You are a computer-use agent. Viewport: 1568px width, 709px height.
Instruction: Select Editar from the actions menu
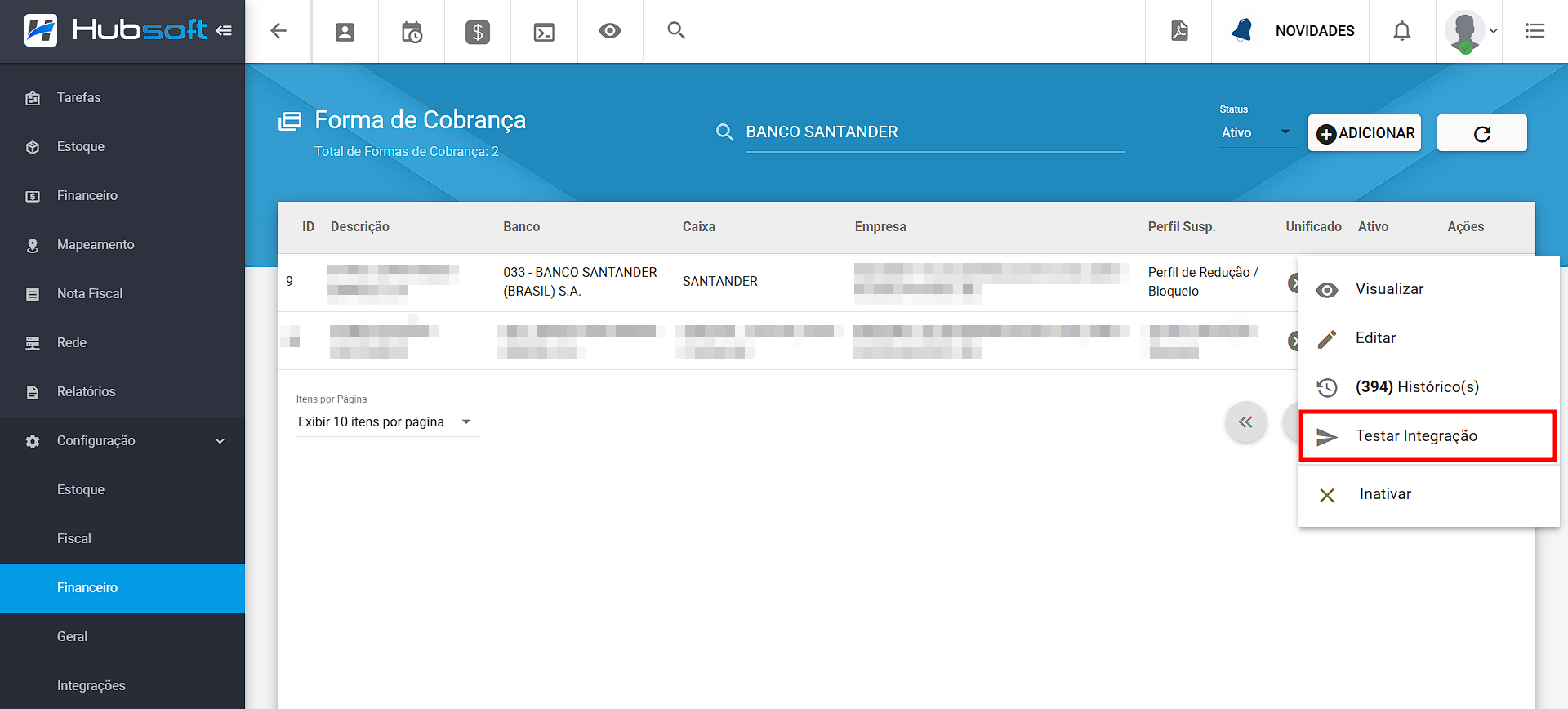[1429, 338]
